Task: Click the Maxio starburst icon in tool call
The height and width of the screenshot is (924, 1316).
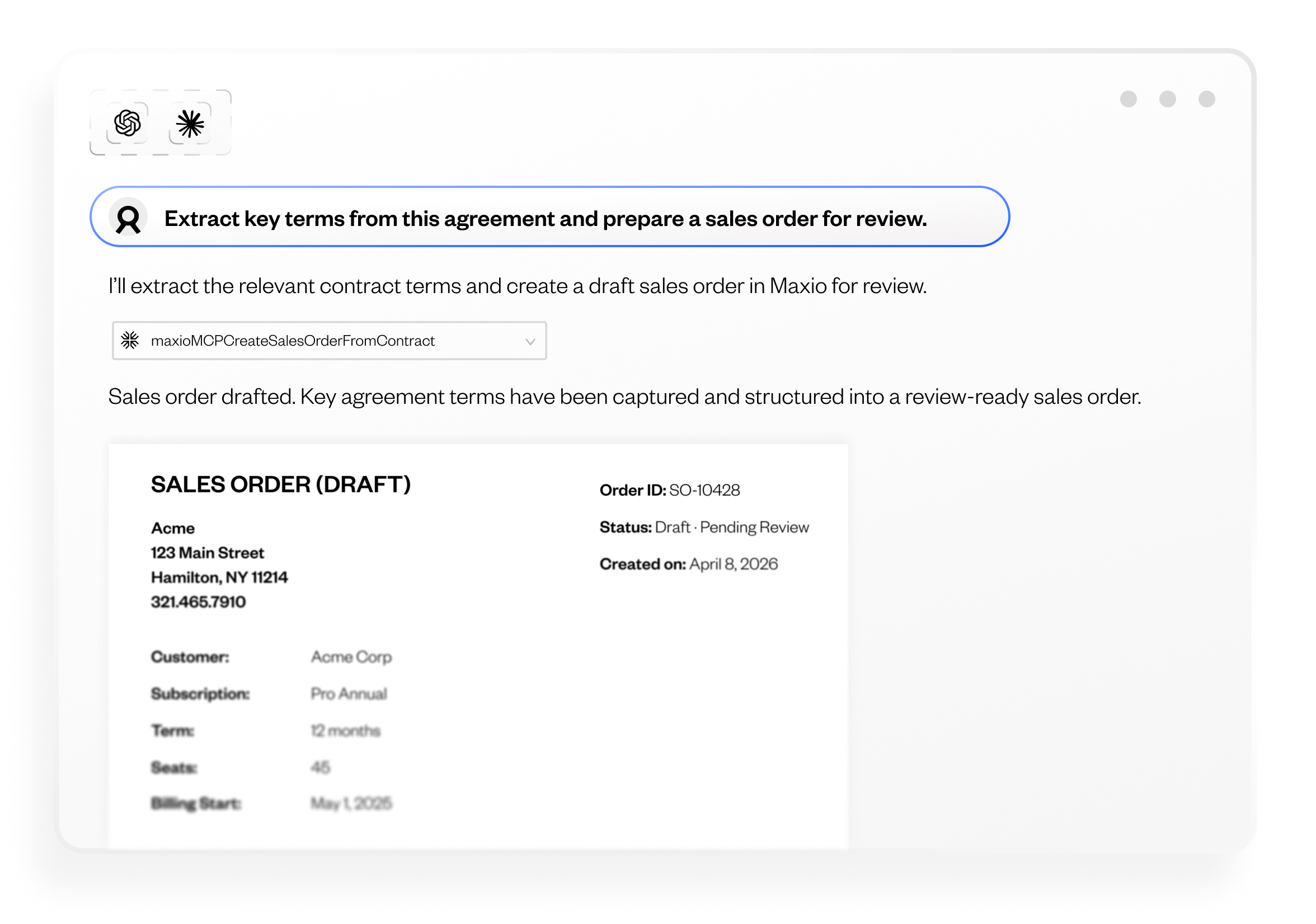Action: point(130,340)
